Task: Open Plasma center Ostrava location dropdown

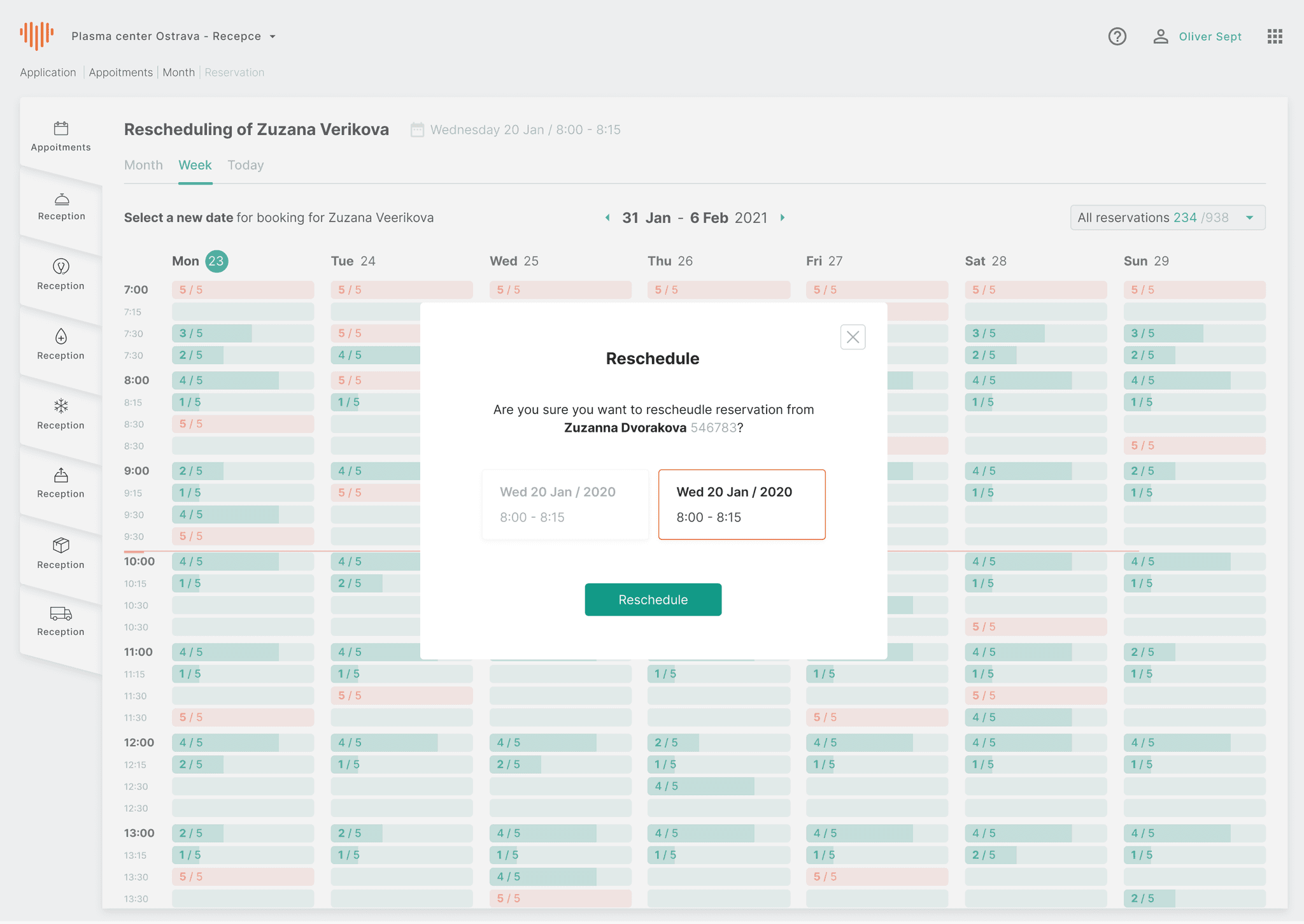Action: pyautogui.click(x=173, y=36)
